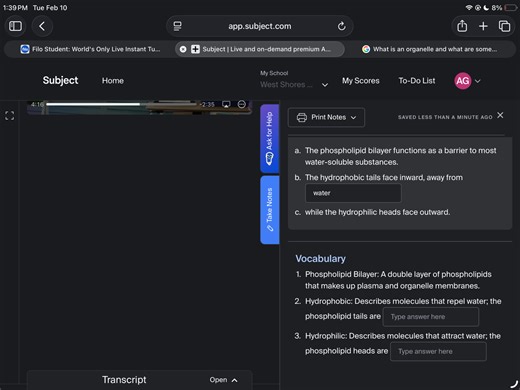Click the app.subject.com address field
The height and width of the screenshot is (390, 520).
[260, 26]
